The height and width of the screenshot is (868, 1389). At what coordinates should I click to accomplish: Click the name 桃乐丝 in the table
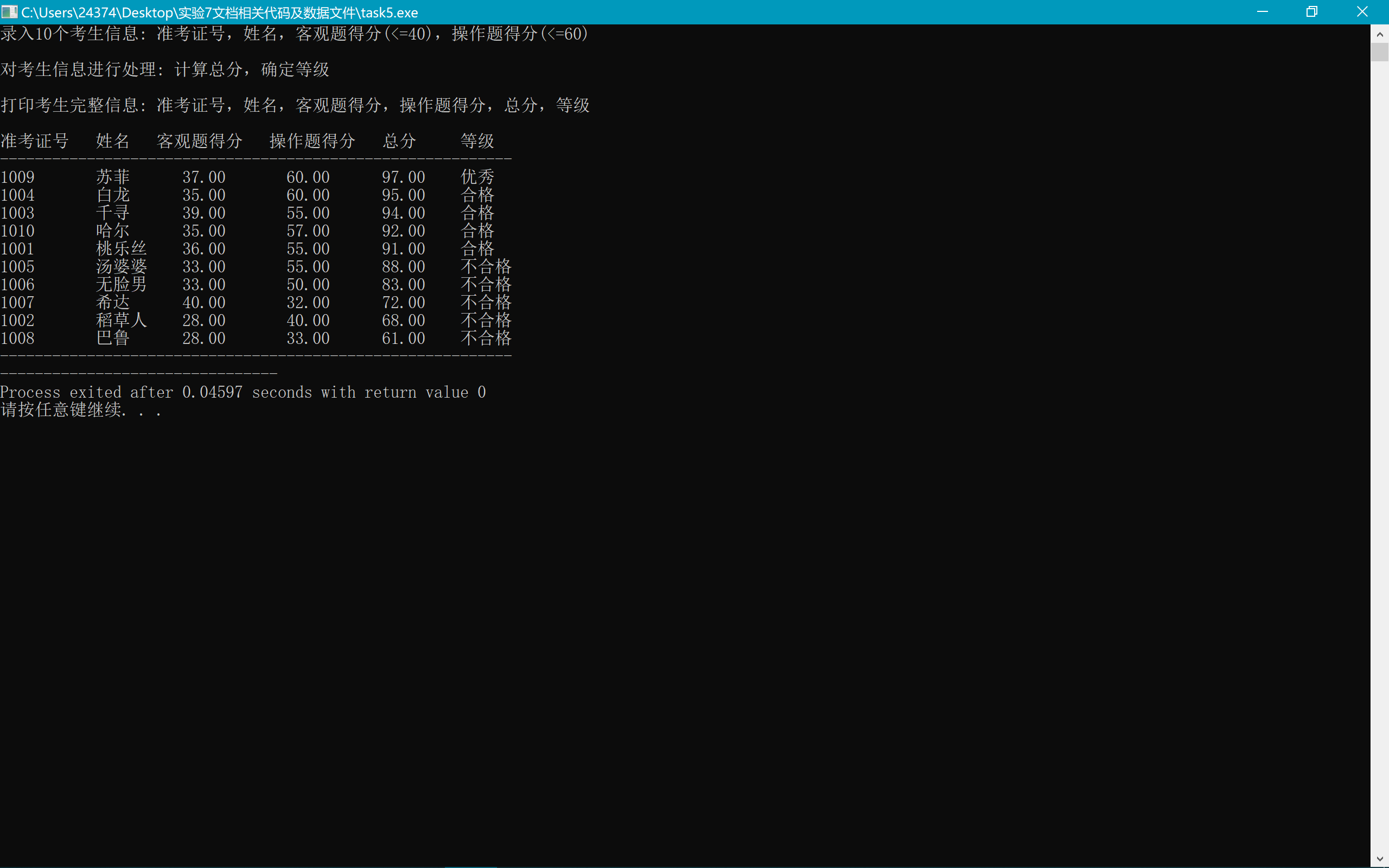coord(121,248)
